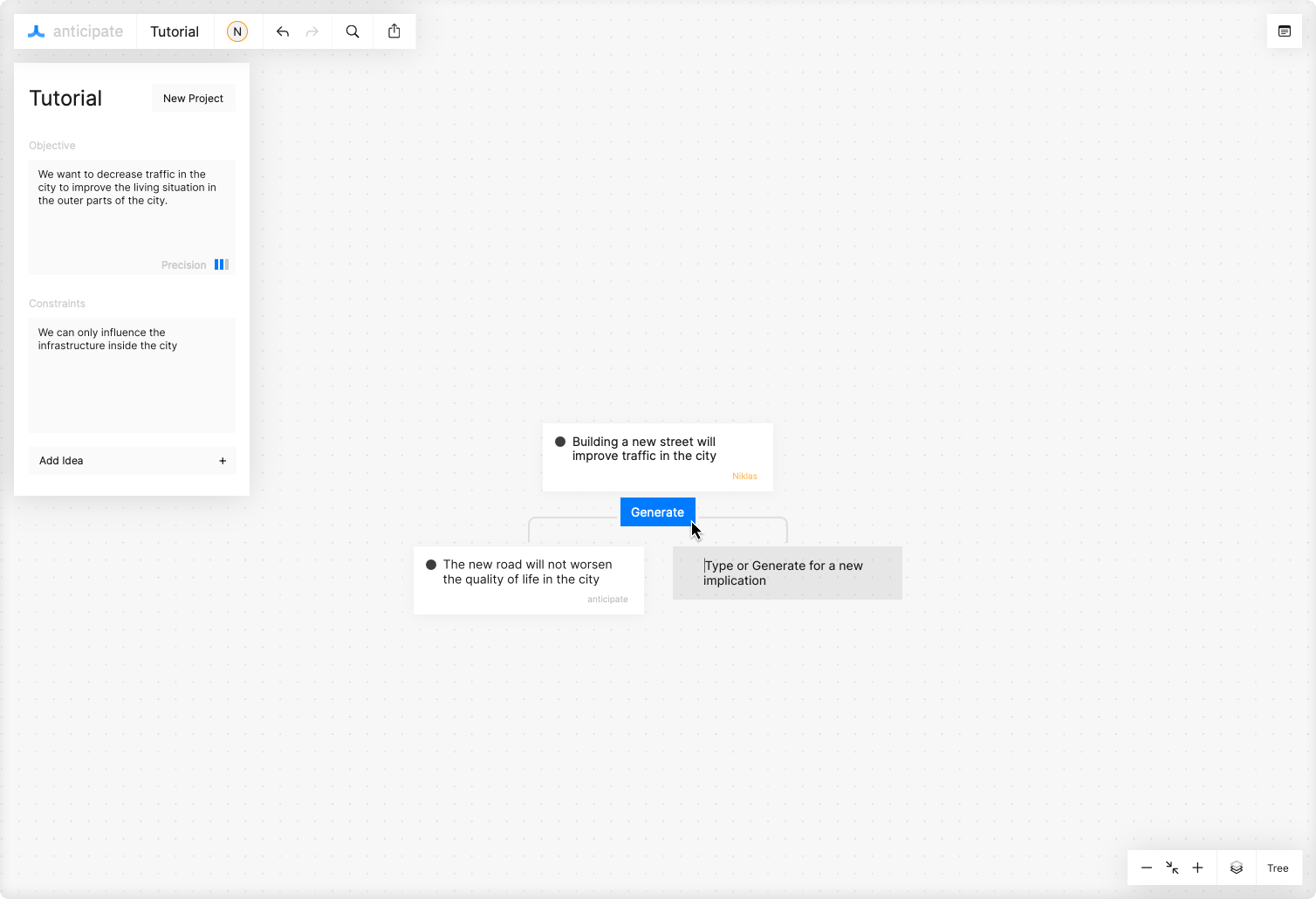Click the Constraints section label

coord(57,304)
